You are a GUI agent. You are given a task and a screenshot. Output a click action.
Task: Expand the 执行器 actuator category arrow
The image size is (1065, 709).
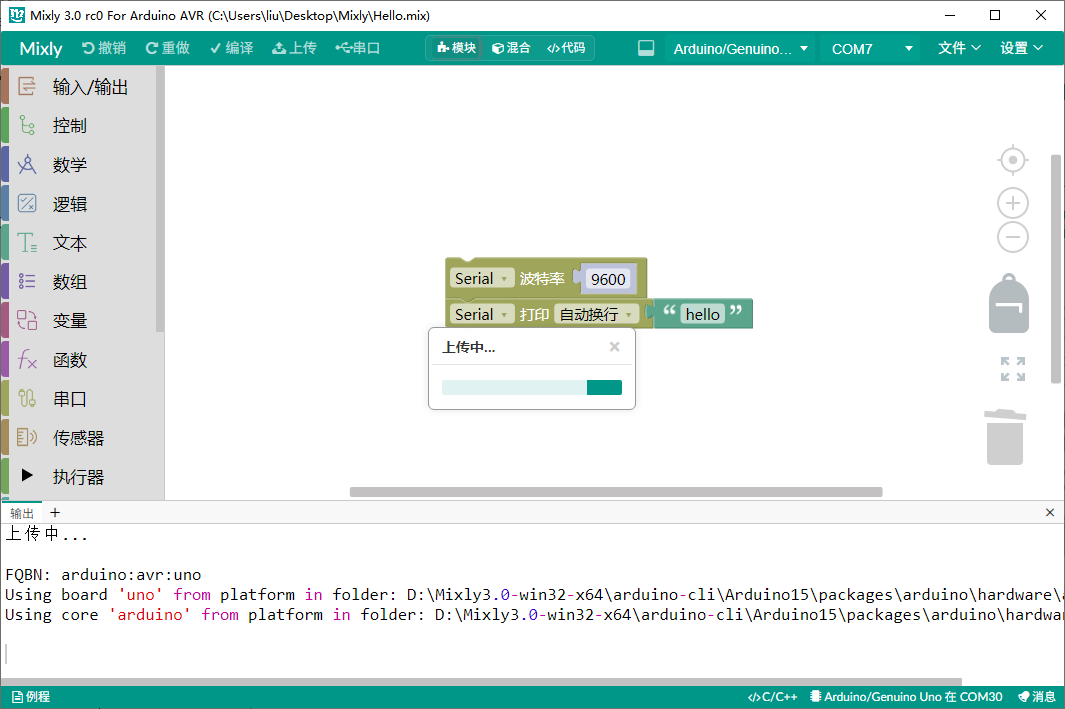coord(27,475)
